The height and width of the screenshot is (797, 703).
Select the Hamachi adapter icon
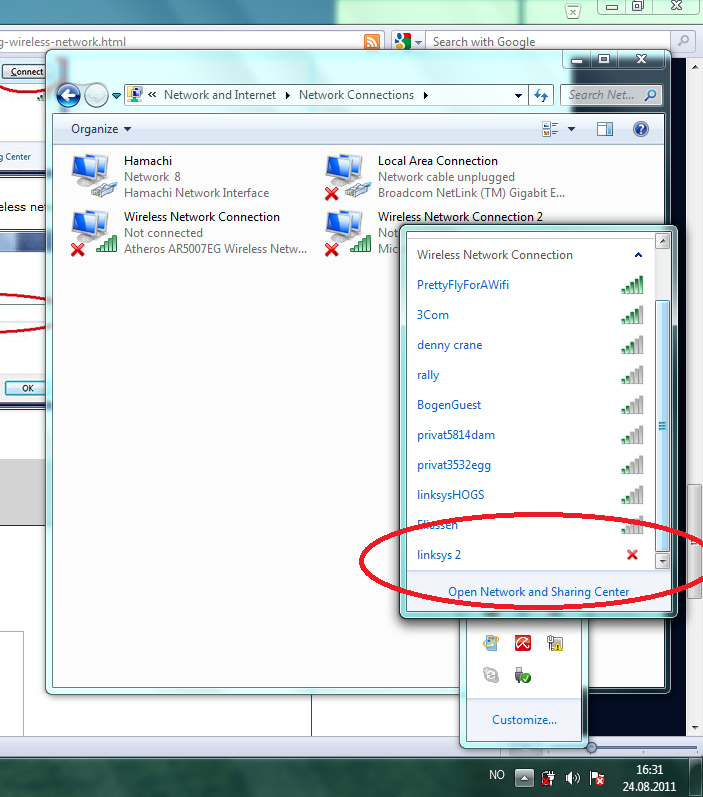click(95, 176)
